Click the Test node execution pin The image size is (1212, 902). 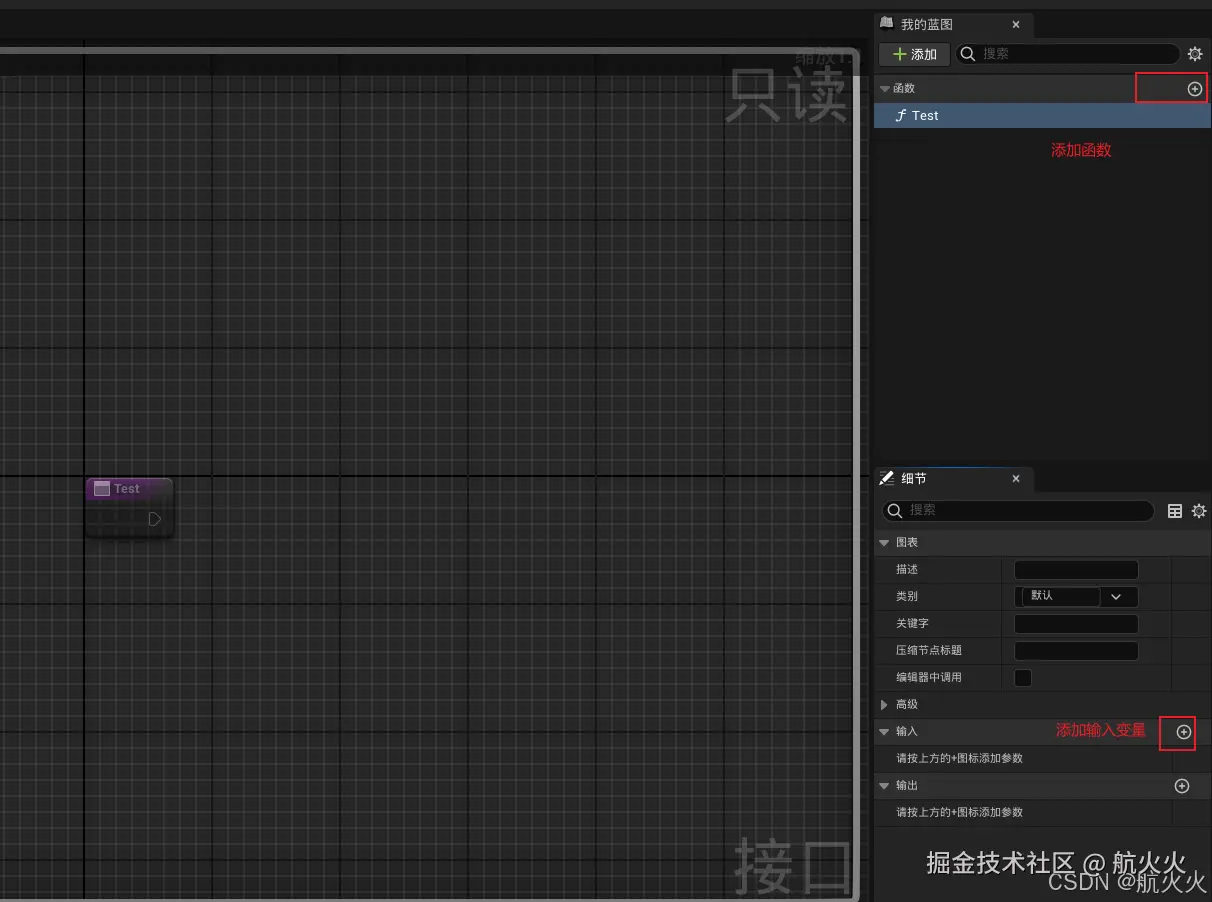point(155,519)
